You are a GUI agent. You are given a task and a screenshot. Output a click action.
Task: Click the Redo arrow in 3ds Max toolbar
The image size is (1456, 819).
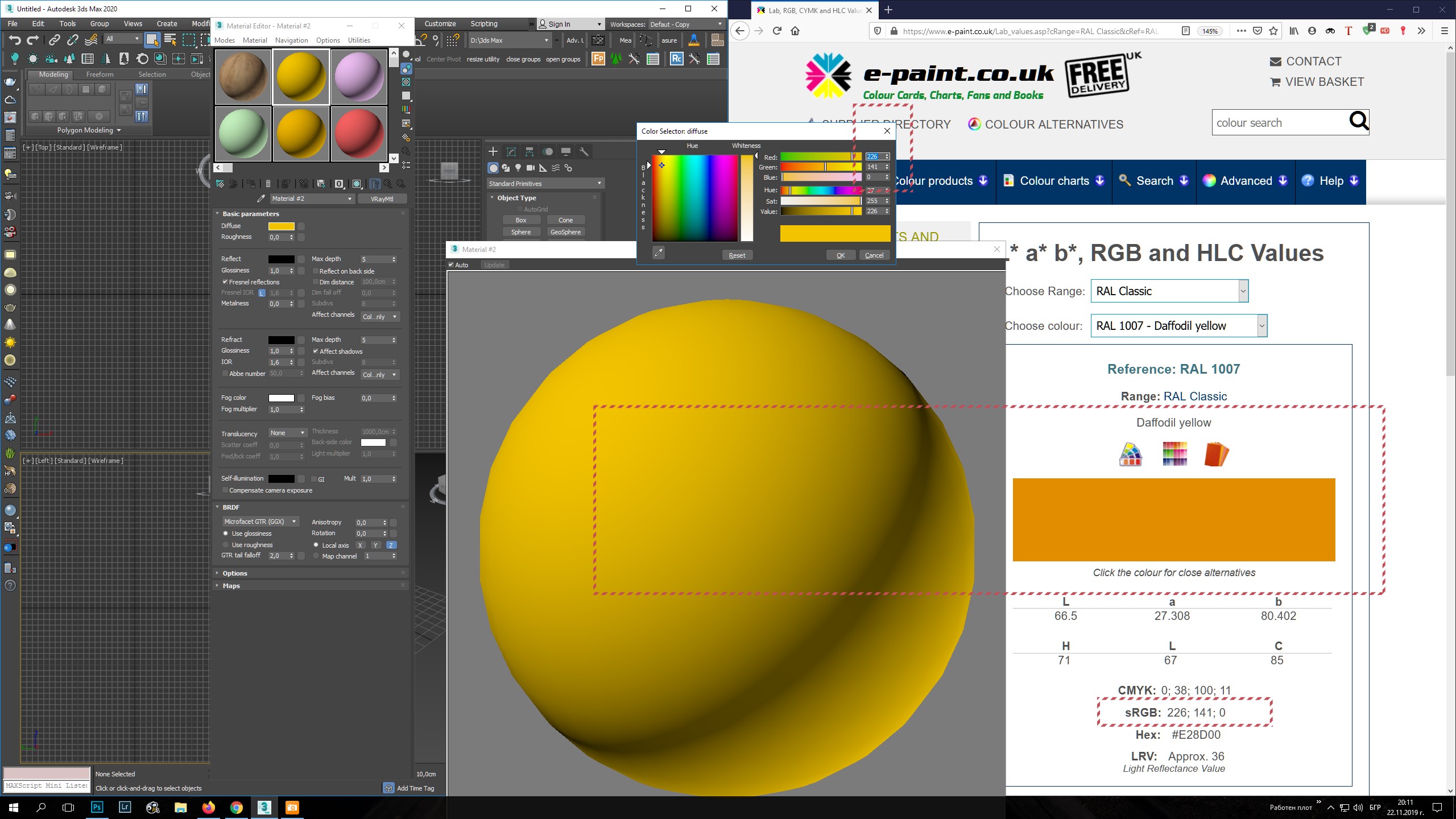click(x=33, y=40)
